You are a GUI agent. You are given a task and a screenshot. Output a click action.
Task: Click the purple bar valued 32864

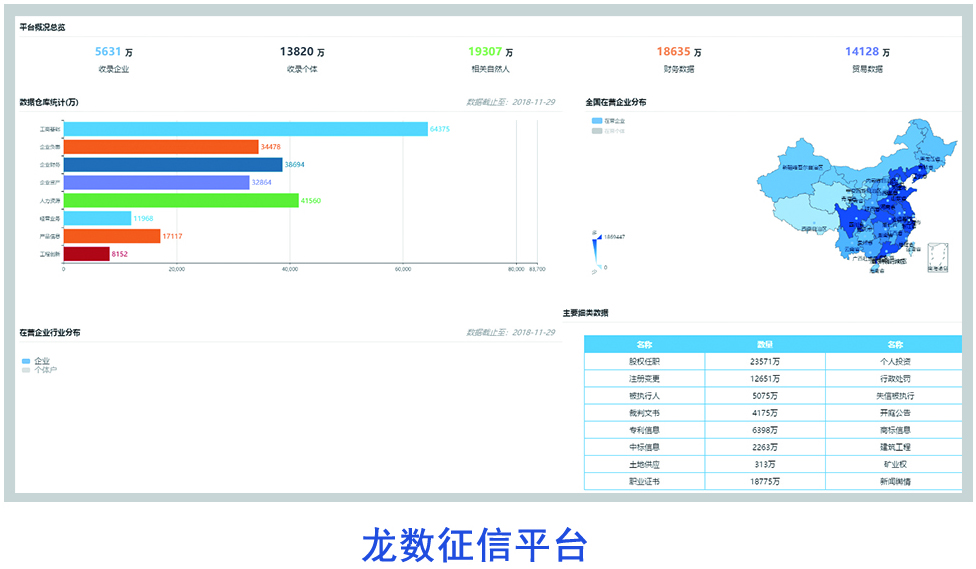(x=156, y=182)
